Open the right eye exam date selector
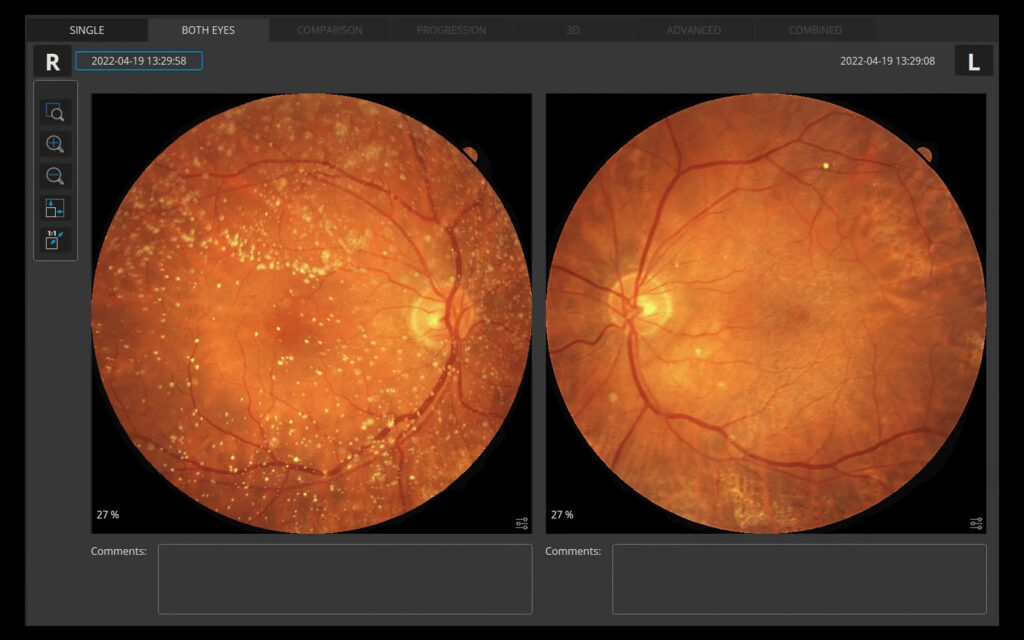The image size is (1024, 640). tap(139, 61)
